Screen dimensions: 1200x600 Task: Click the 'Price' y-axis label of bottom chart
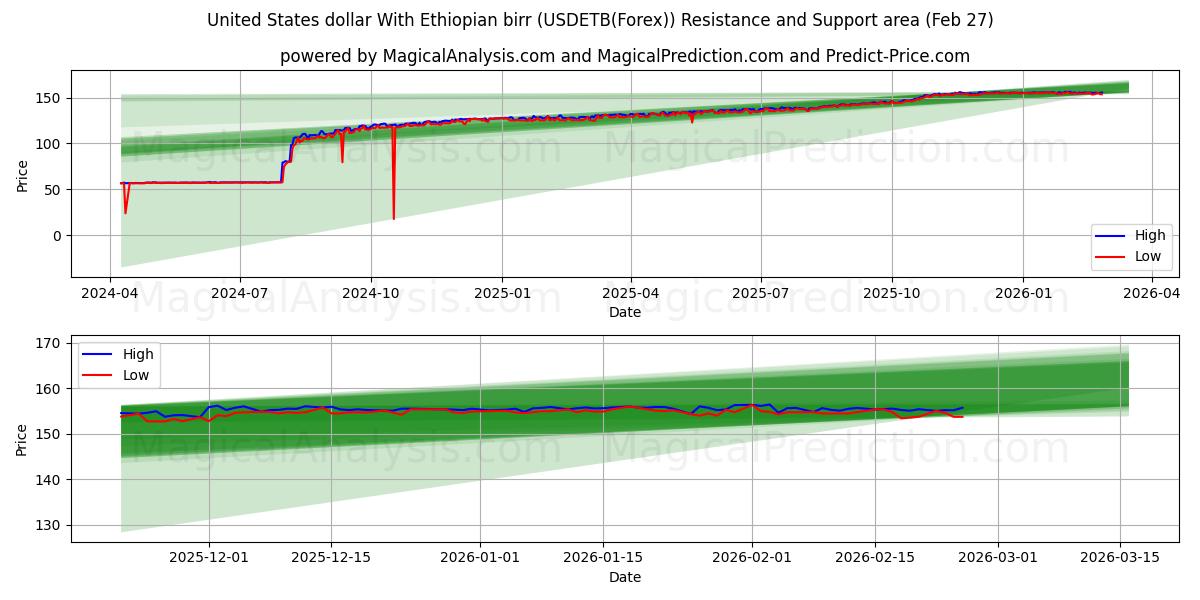tap(22, 439)
